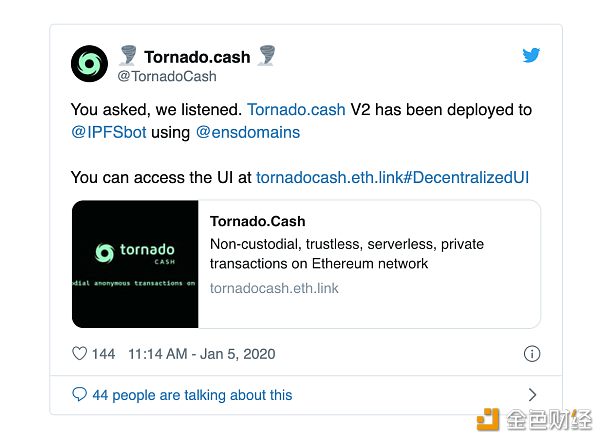The width and height of the screenshot is (600, 439).
Task: Like the tweet with heart icon
Action: pyautogui.click(x=80, y=353)
